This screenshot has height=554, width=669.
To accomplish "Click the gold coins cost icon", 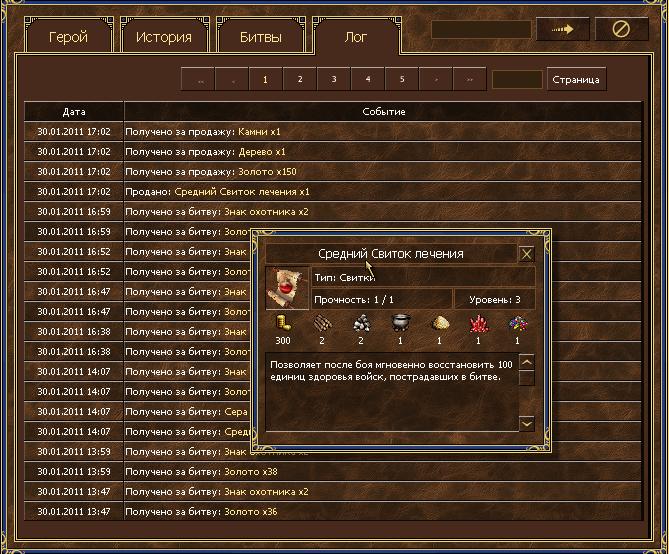I will coord(284,323).
